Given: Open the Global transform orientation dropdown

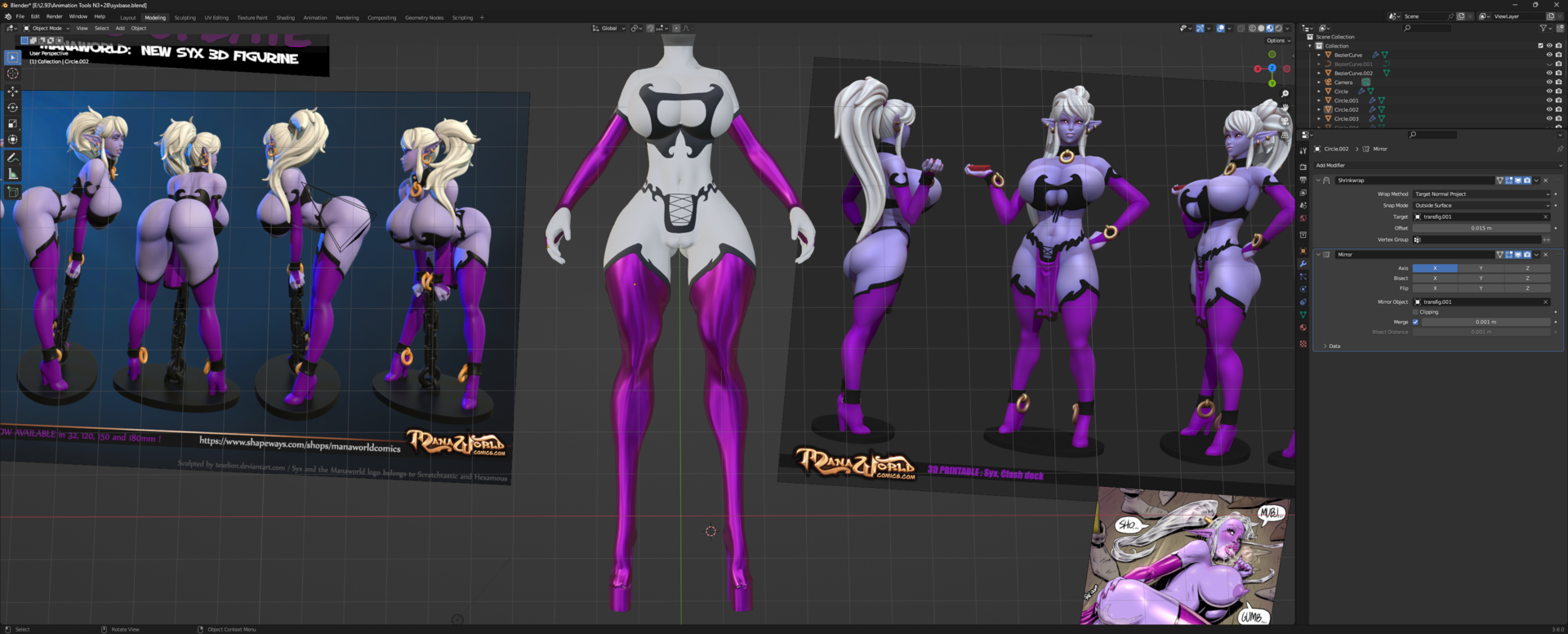Looking at the screenshot, I should [x=608, y=29].
